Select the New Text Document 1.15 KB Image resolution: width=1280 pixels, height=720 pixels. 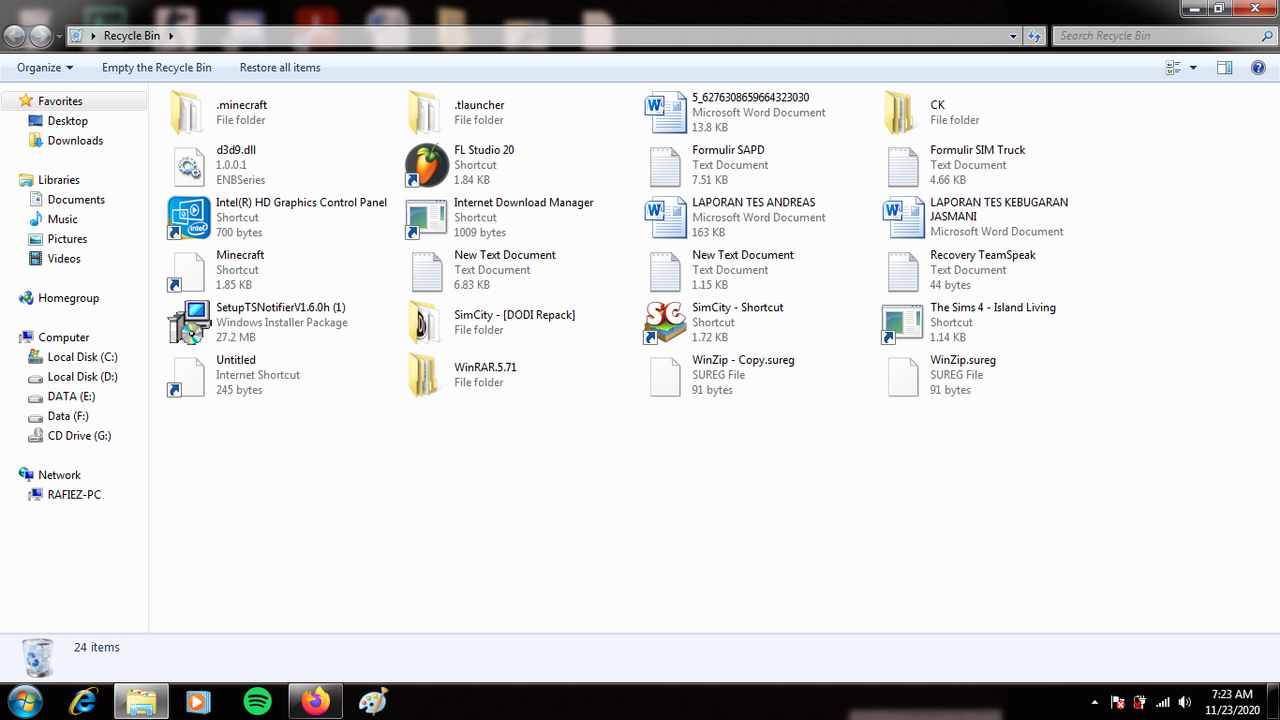pos(664,270)
